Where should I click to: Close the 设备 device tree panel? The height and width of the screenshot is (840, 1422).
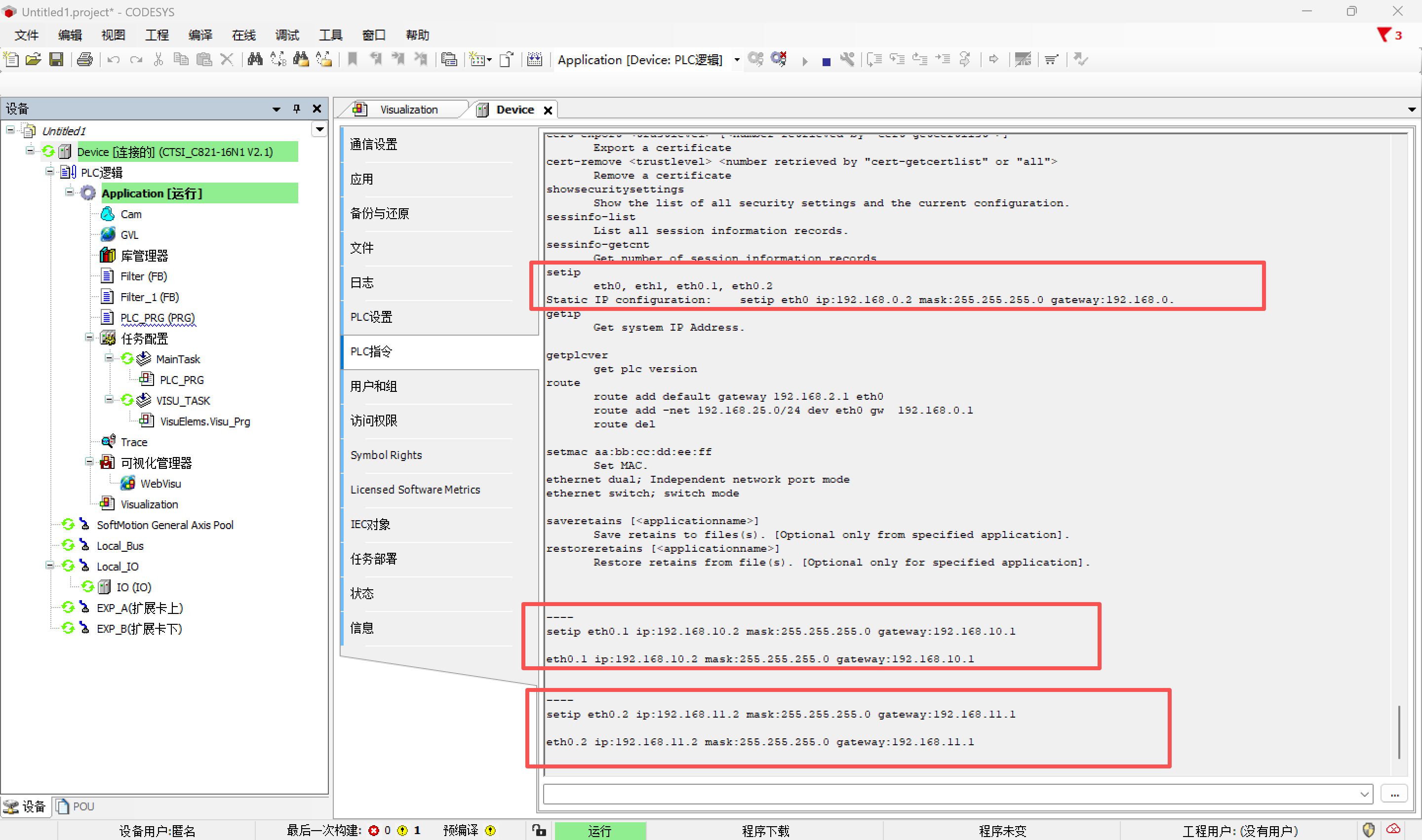click(317, 109)
